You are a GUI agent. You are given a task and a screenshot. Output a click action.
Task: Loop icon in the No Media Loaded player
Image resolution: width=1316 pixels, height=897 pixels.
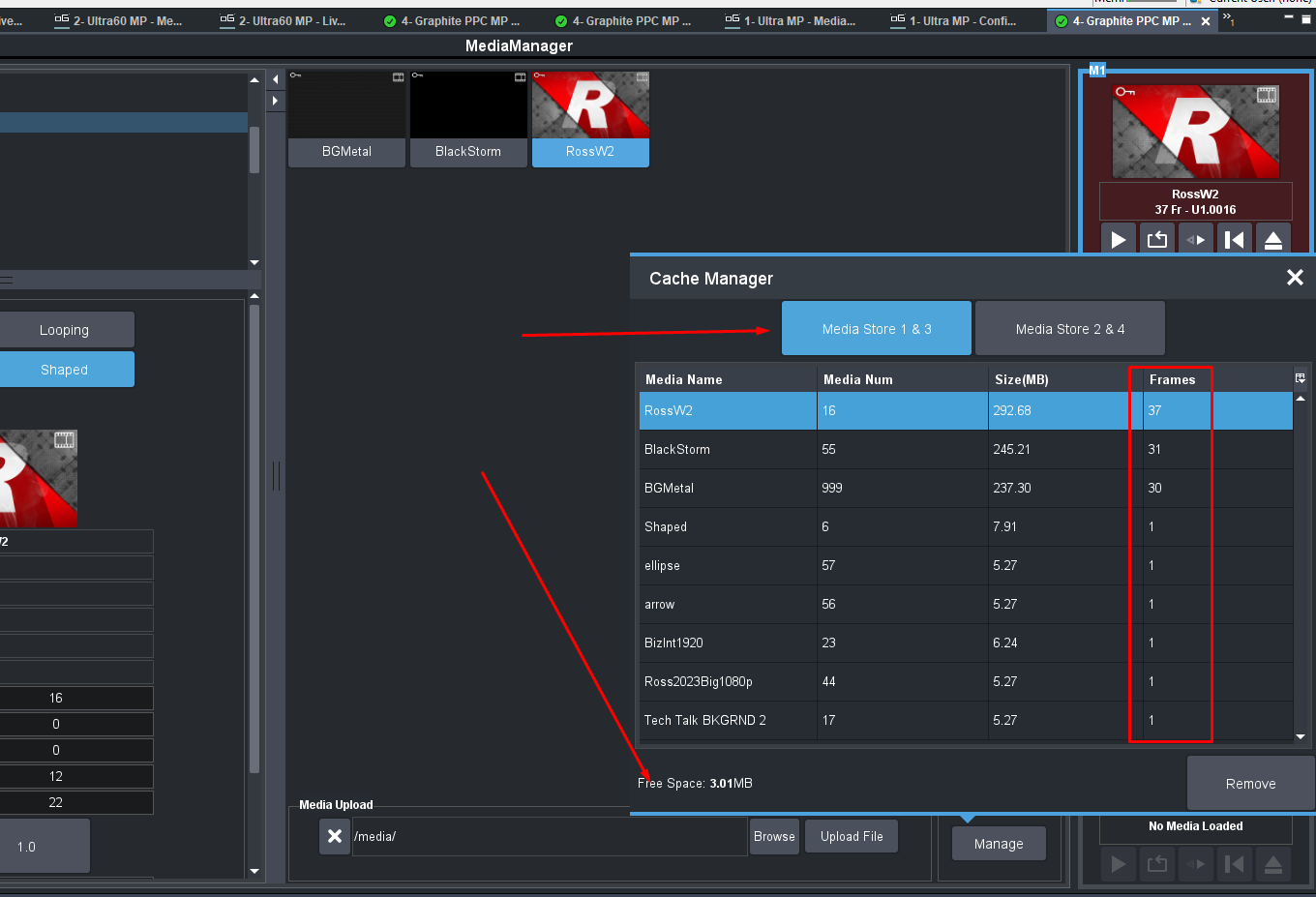coord(1157,864)
